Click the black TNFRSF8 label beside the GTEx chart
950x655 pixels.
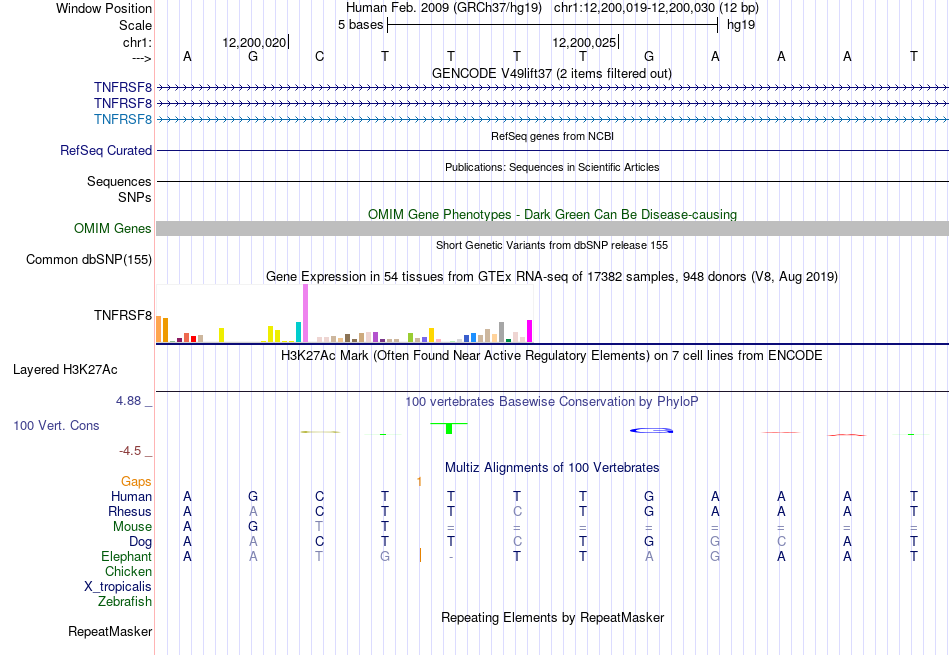(x=123, y=315)
